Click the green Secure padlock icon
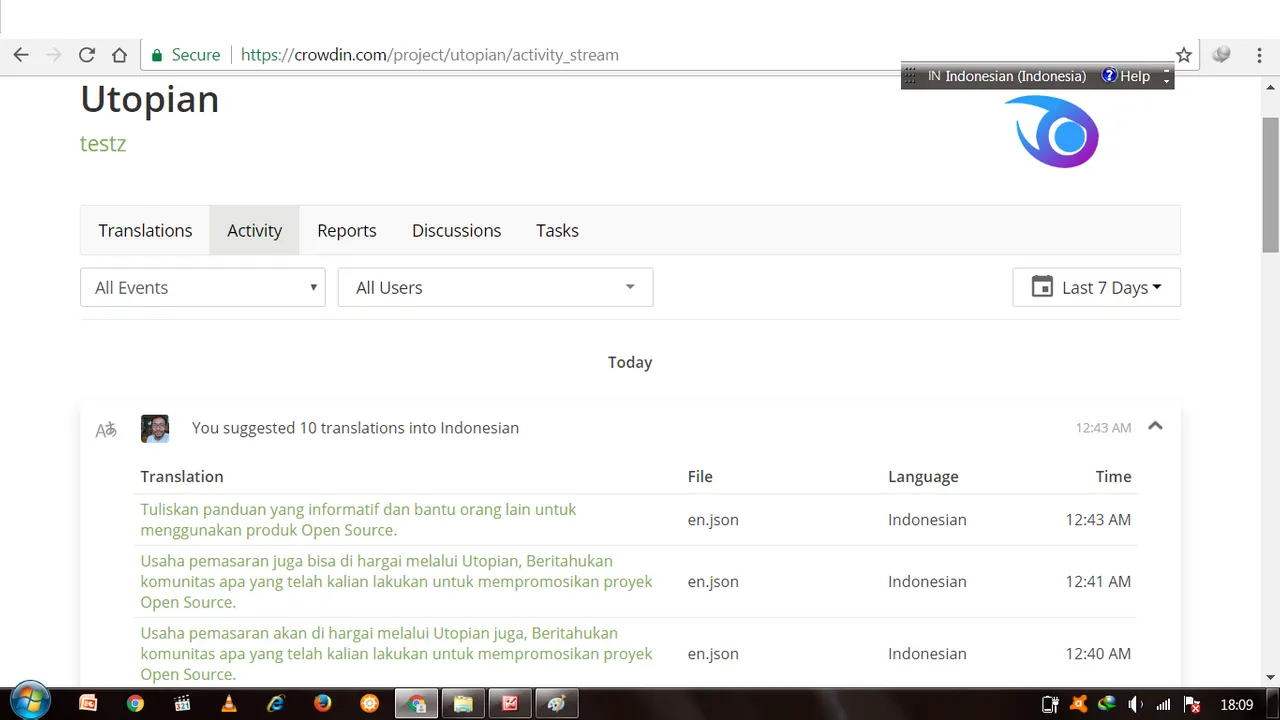The height and width of the screenshot is (720, 1280). [x=157, y=55]
